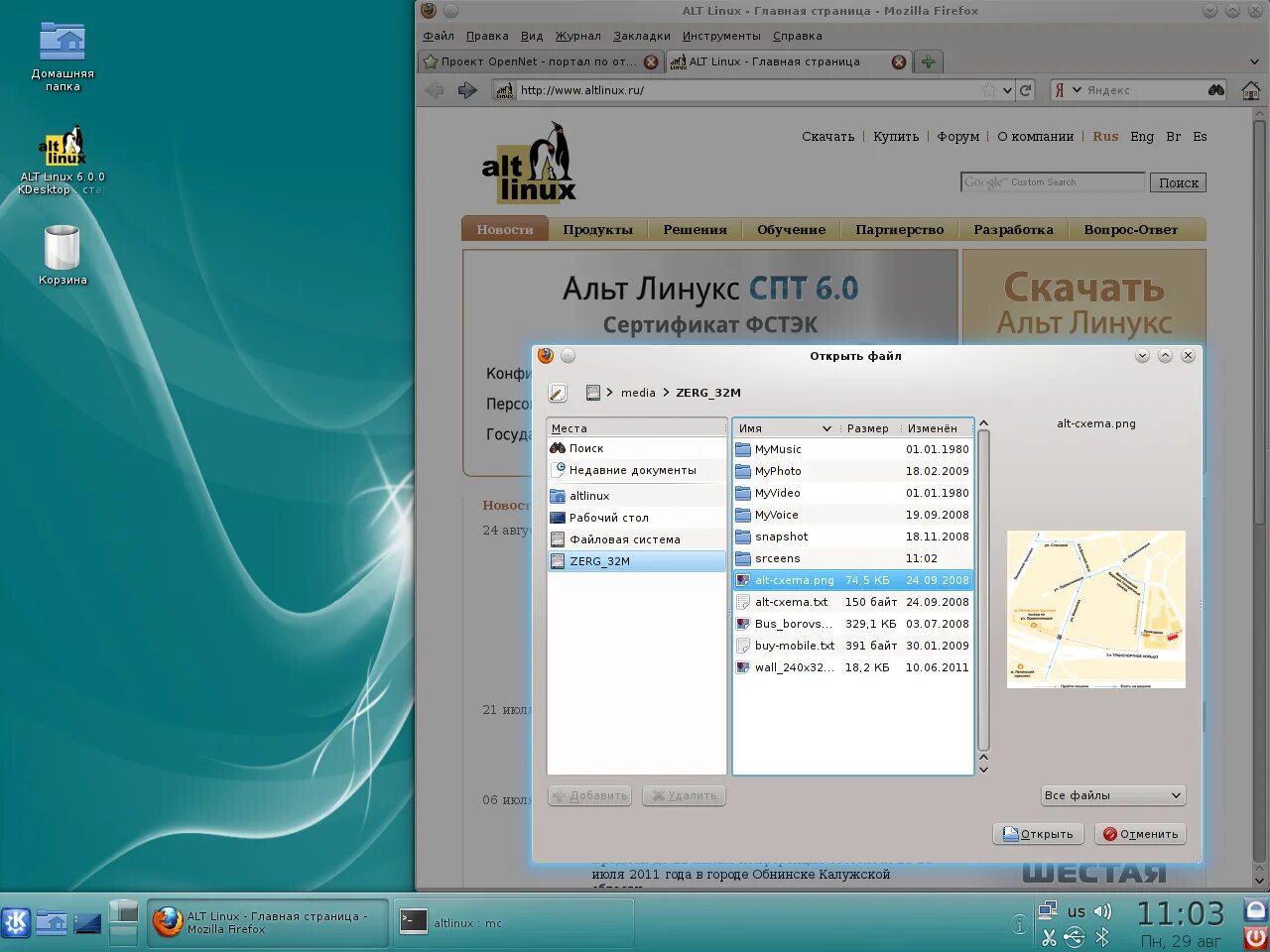Select the MyMusic folder in the file list
The height and width of the screenshot is (952, 1270).
853,449
